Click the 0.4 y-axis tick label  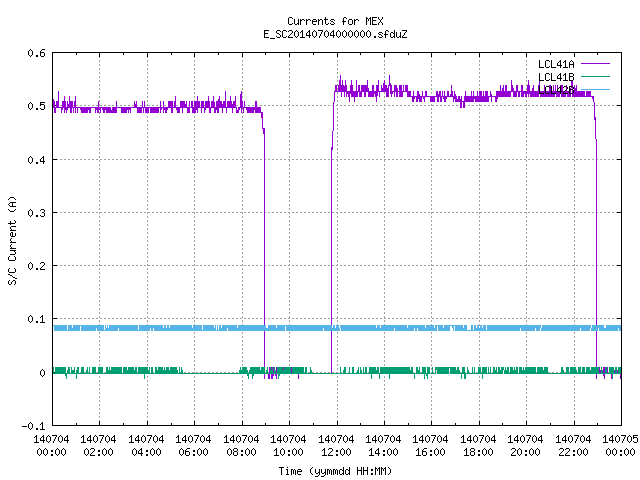pyautogui.click(x=36, y=160)
